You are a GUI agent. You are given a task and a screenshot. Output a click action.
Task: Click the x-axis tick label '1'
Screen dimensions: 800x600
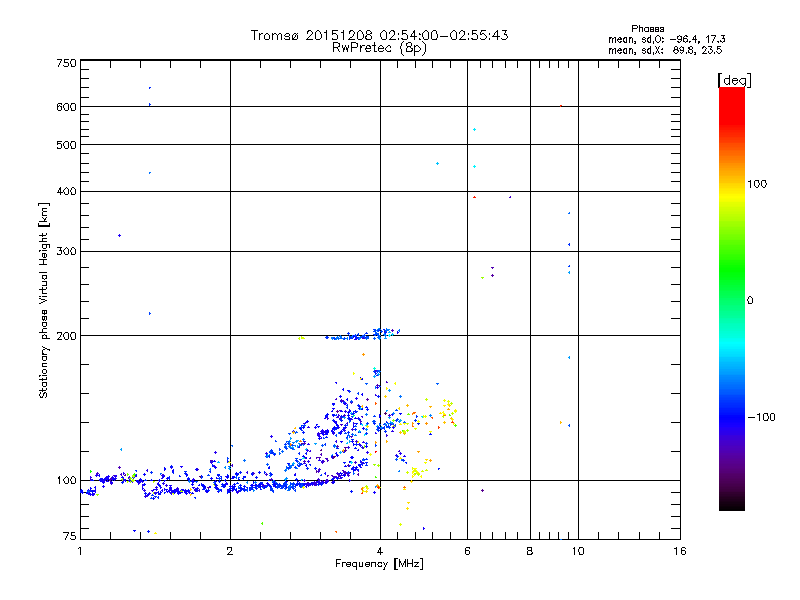[x=80, y=551]
